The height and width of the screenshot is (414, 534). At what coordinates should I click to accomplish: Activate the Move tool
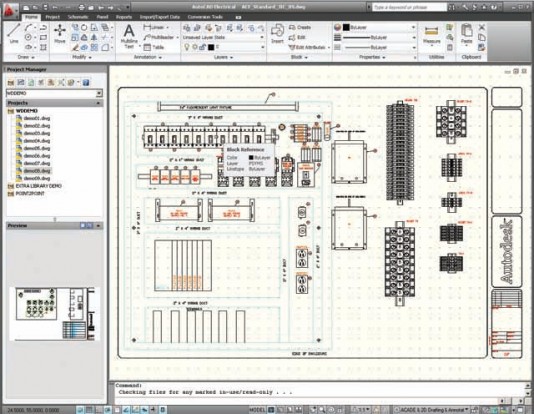click(x=60, y=34)
